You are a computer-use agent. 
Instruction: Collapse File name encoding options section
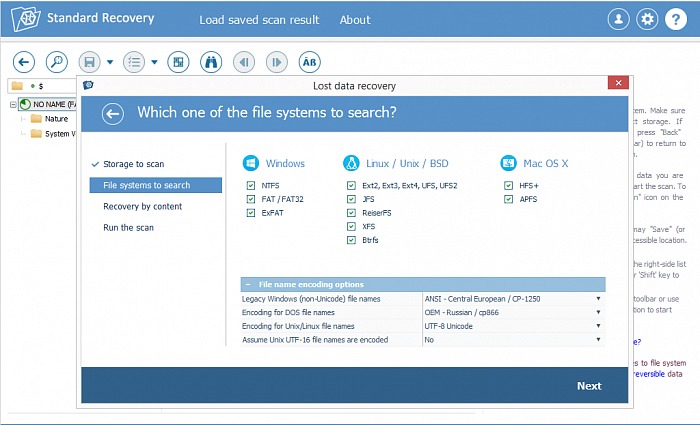(x=248, y=284)
